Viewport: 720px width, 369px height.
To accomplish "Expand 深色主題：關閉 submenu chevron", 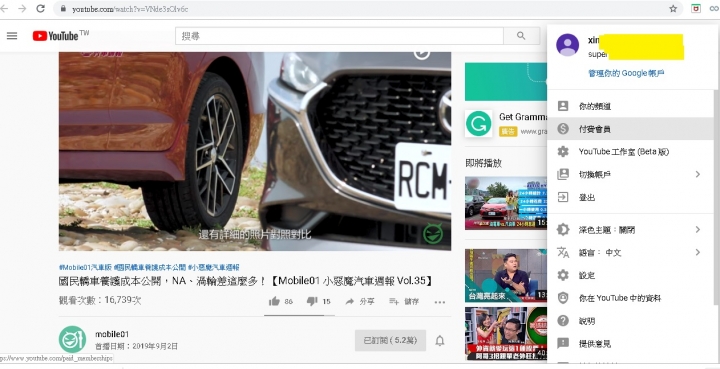I will coord(698,229).
